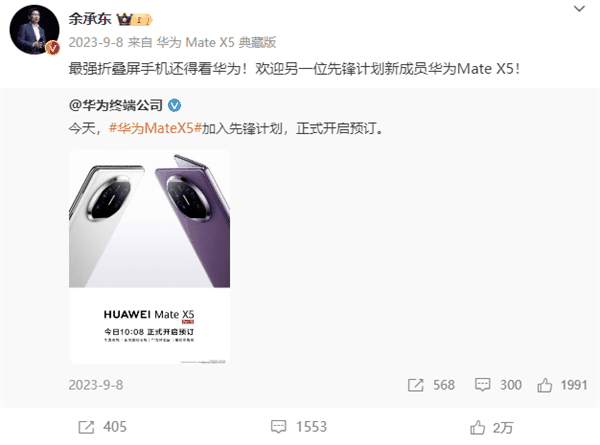Open the #华为MateX5# hashtag topic
Screen dimensions: 600x445
click(x=155, y=128)
